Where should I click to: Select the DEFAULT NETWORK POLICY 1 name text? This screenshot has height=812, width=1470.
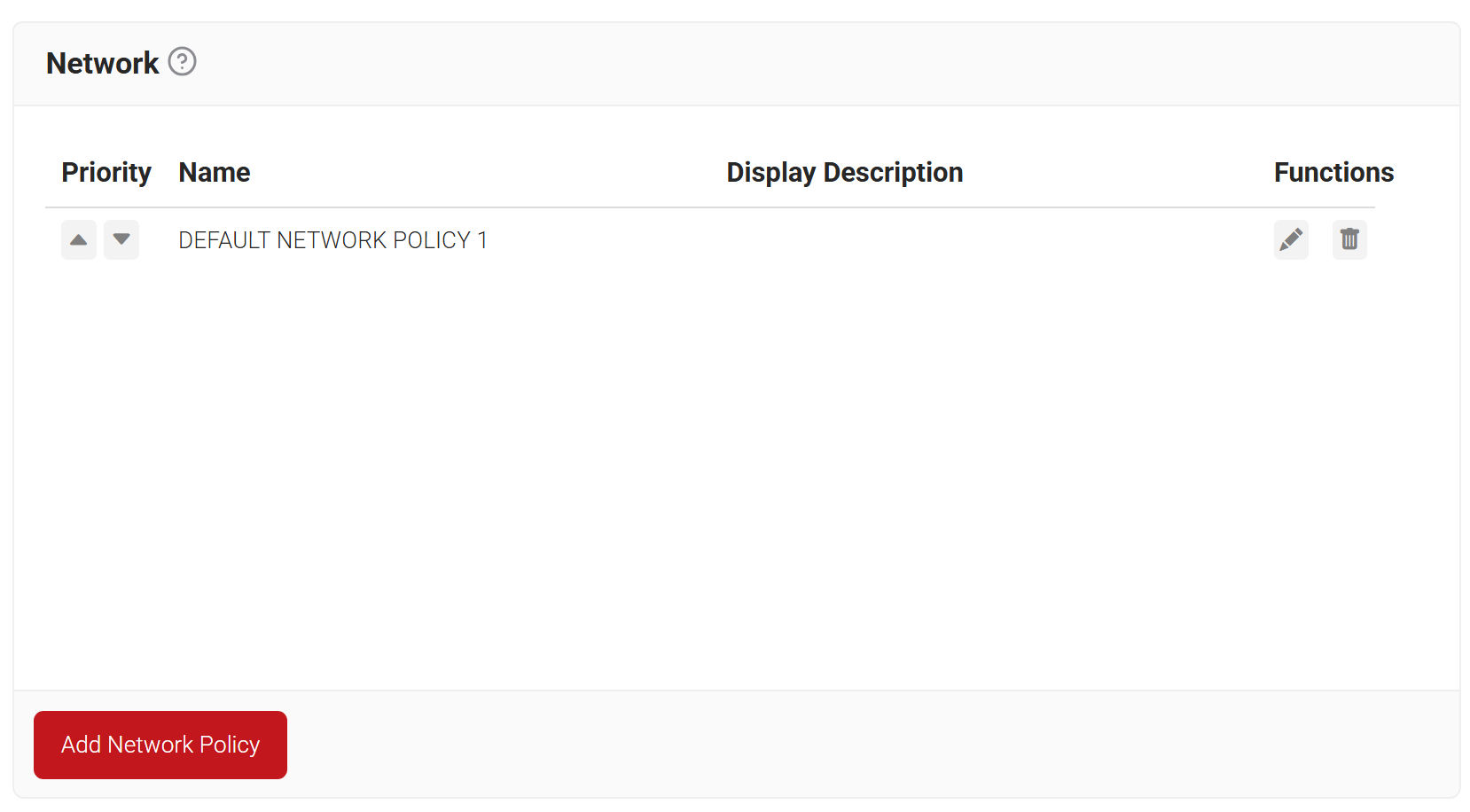pos(332,240)
